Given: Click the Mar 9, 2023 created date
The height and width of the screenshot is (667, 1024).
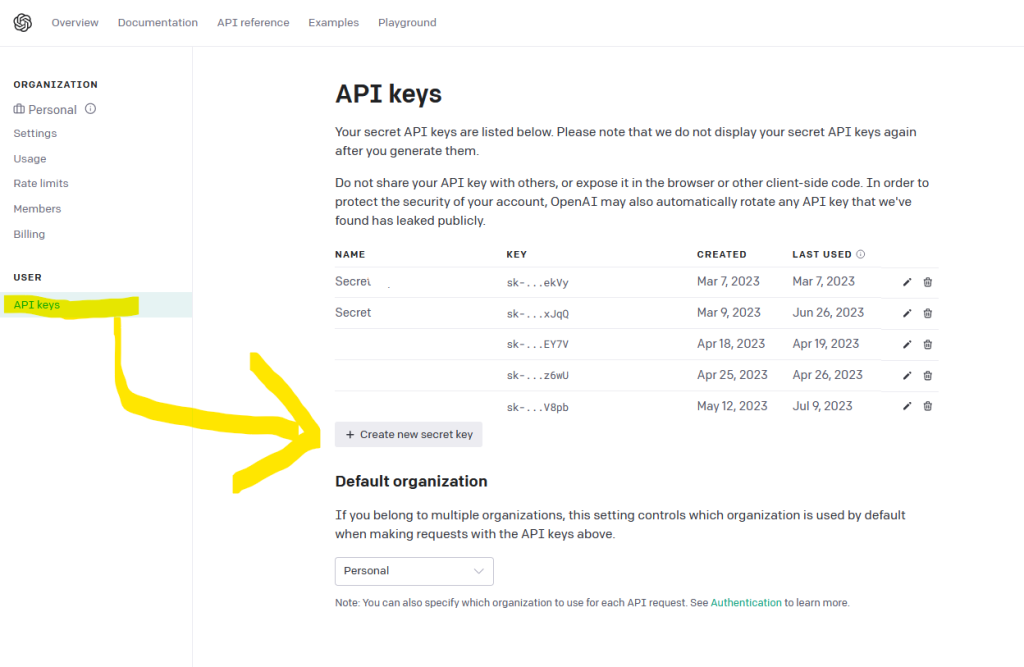Looking at the screenshot, I should pyautogui.click(x=729, y=312).
